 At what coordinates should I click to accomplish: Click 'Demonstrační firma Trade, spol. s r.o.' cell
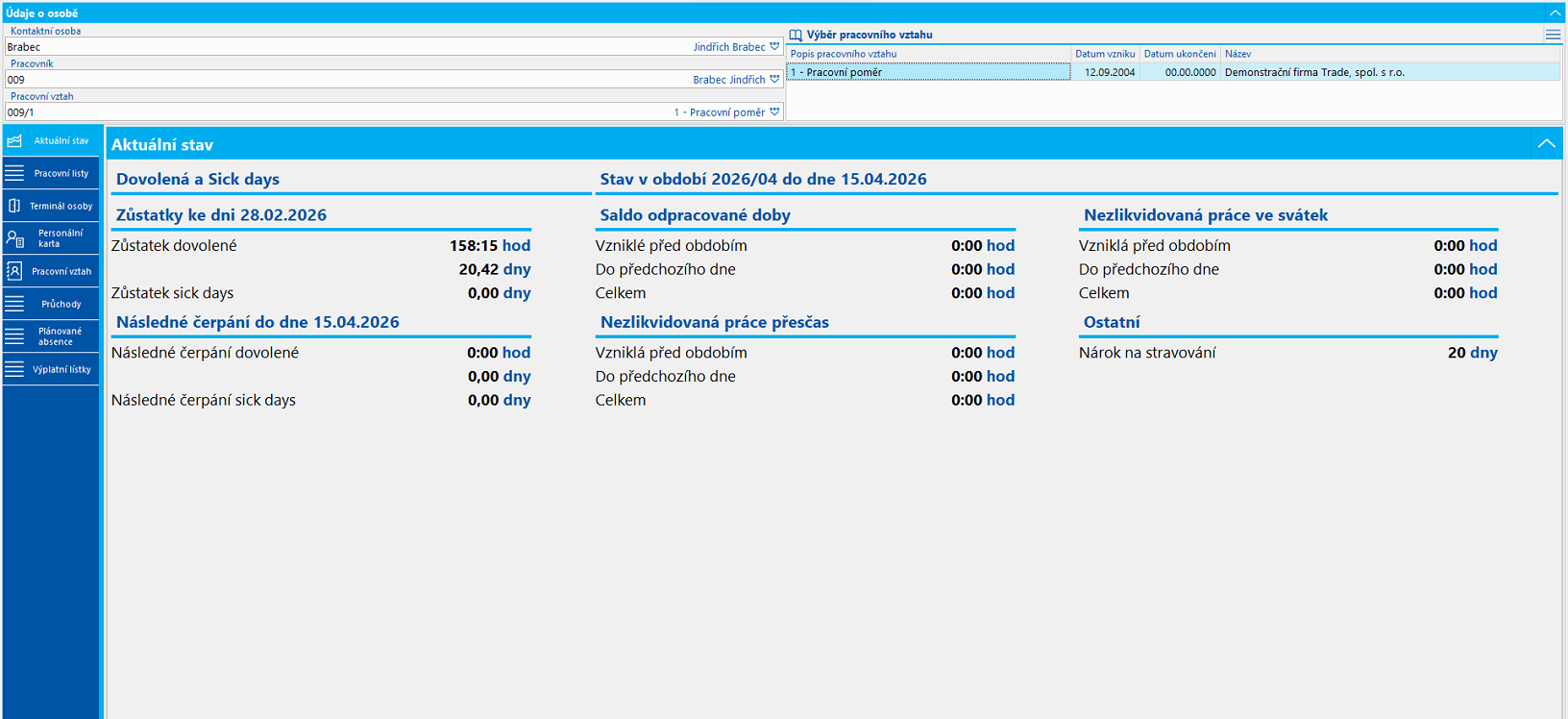[1390, 72]
